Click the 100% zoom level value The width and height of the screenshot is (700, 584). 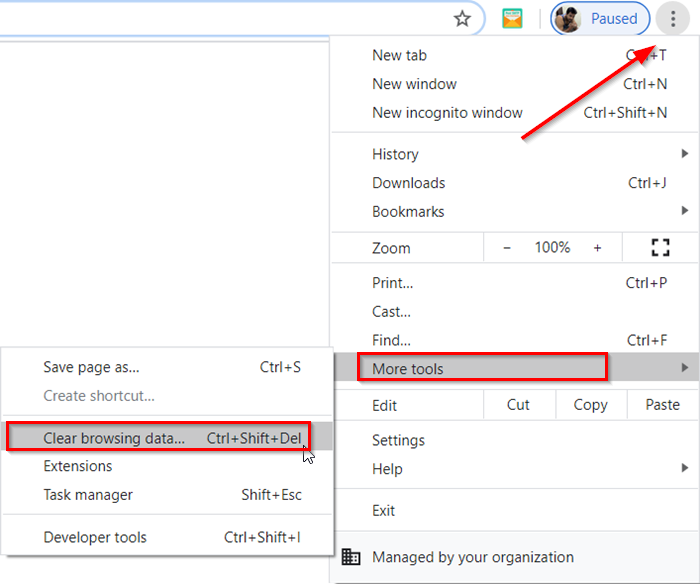click(552, 247)
